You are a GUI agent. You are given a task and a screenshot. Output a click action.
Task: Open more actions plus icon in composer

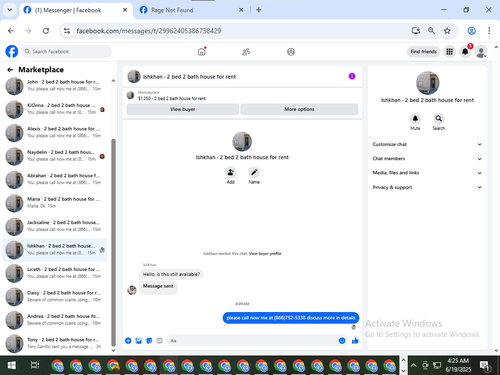[128, 340]
